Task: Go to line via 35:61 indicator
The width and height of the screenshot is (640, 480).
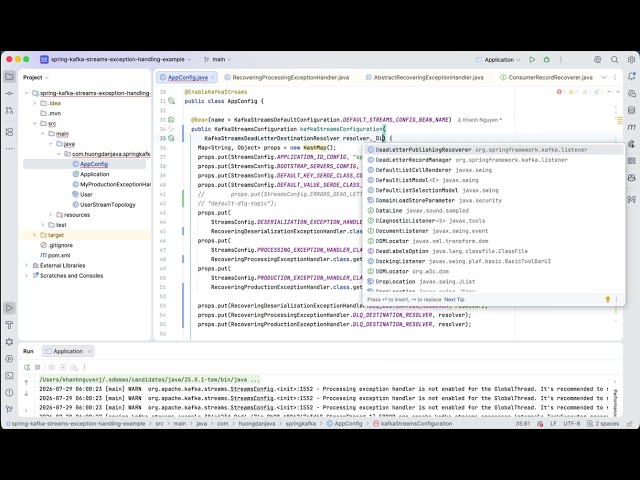Action: [522, 424]
